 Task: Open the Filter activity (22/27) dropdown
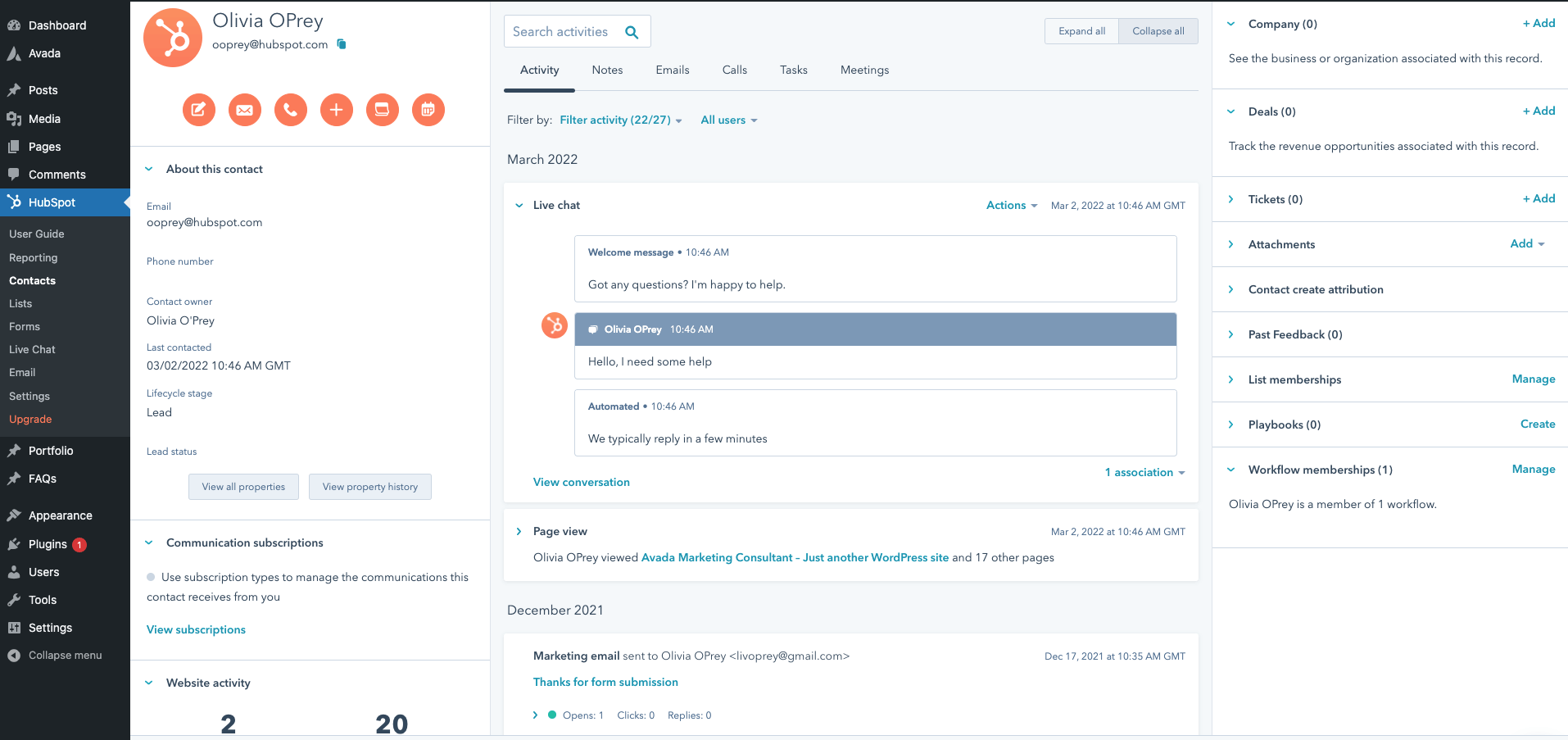tap(621, 120)
